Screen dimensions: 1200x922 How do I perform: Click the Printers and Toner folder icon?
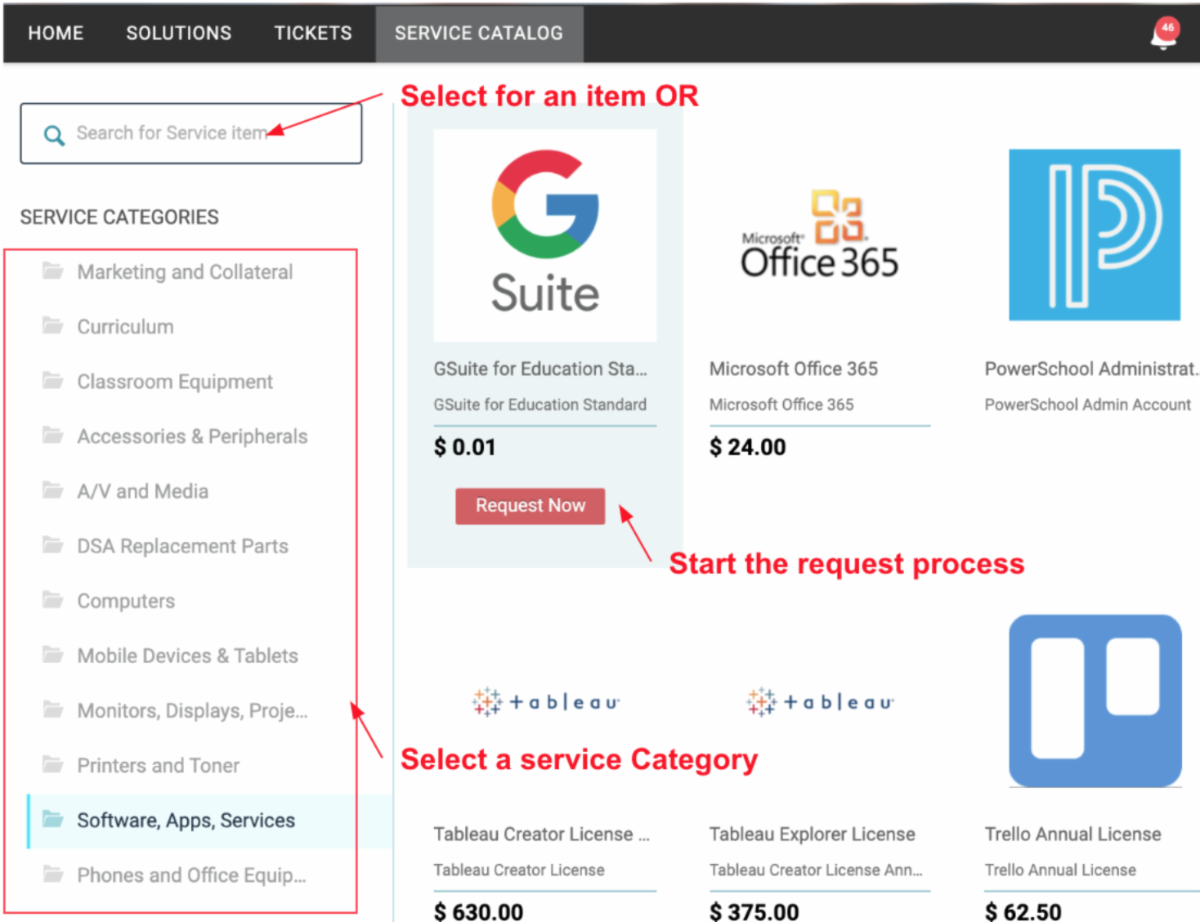point(53,765)
